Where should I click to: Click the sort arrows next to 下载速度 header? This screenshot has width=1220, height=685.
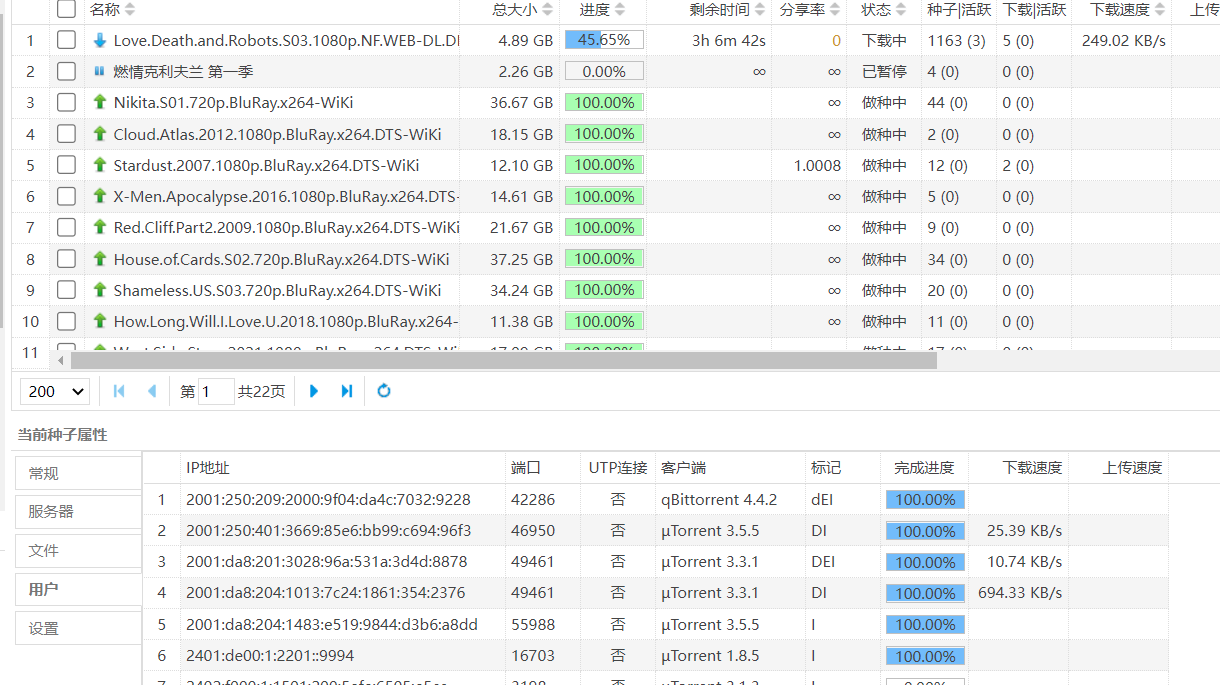pos(1160,10)
